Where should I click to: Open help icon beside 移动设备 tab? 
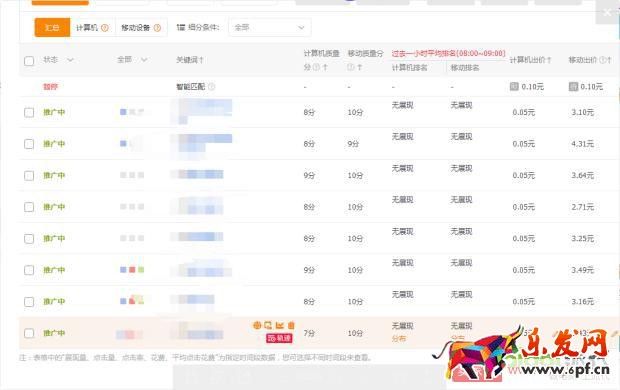pyautogui.click(x=157, y=28)
